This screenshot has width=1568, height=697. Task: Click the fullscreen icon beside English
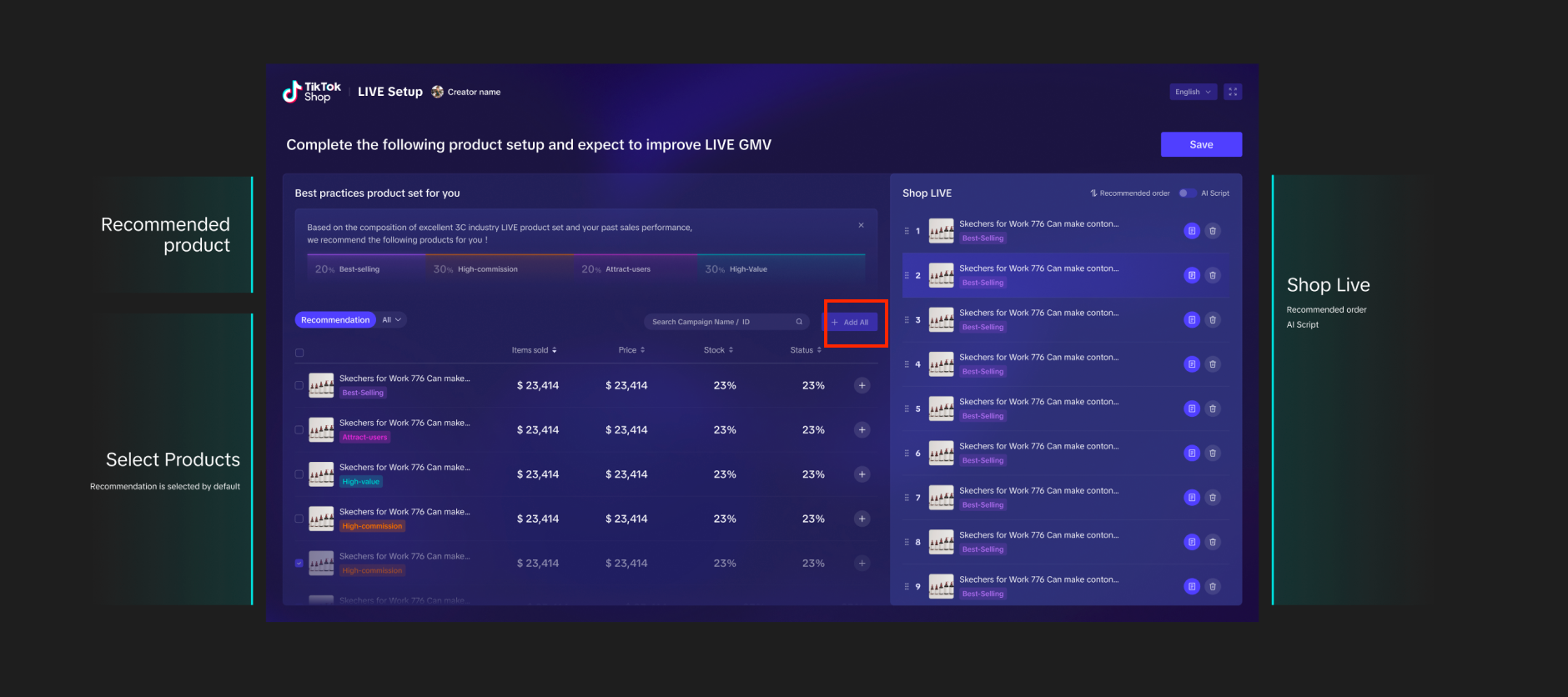click(x=1233, y=92)
